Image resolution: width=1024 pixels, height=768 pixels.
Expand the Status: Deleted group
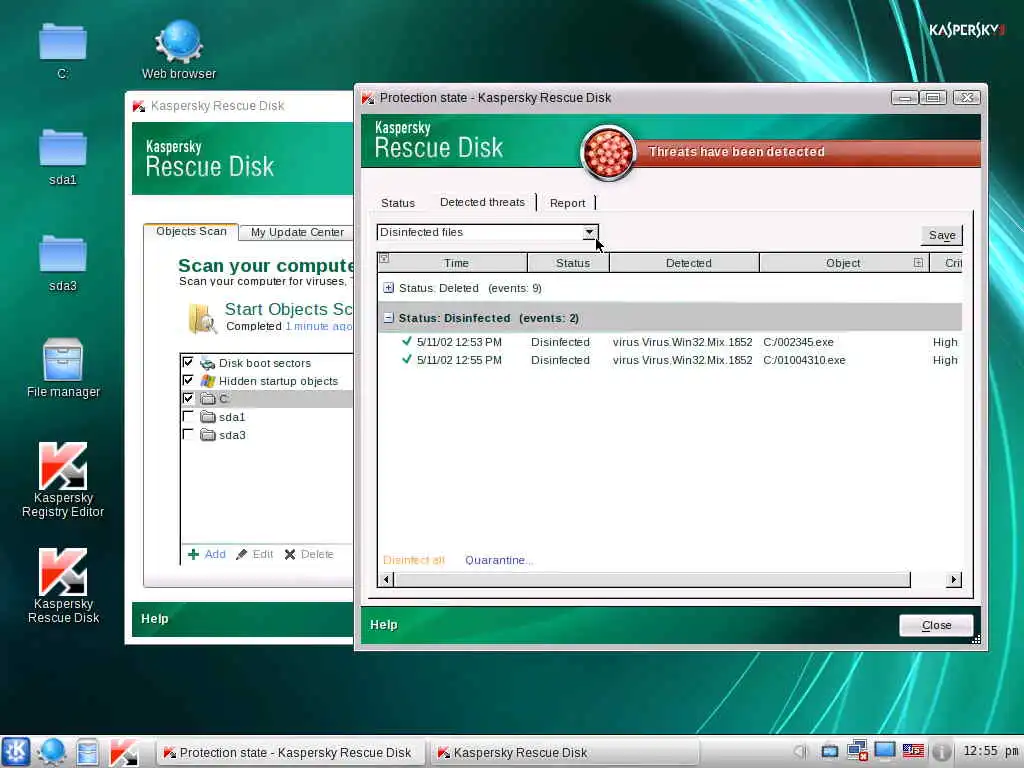pos(389,288)
